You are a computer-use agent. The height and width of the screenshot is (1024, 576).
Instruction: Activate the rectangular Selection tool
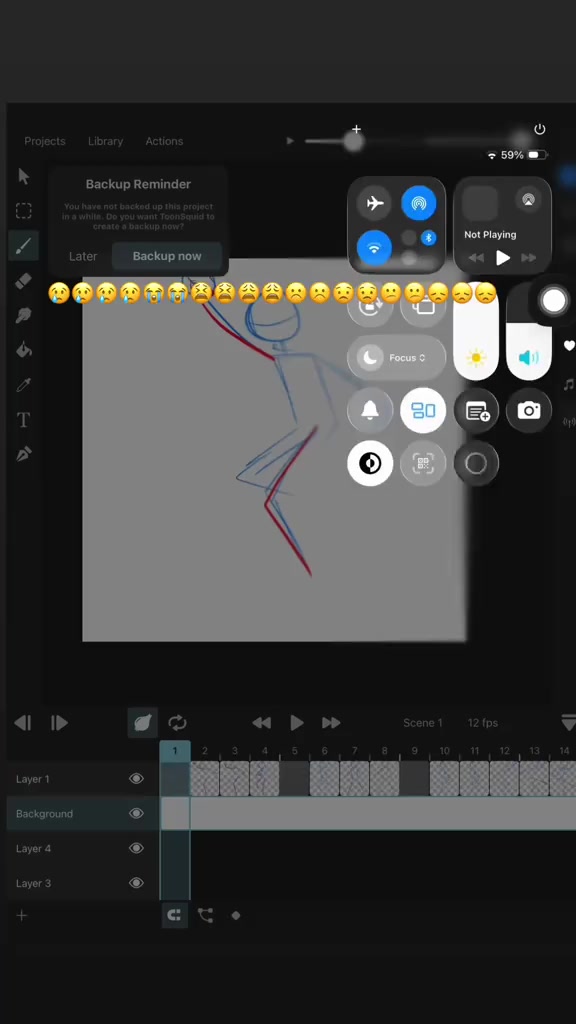pyautogui.click(x=24, y=210)
